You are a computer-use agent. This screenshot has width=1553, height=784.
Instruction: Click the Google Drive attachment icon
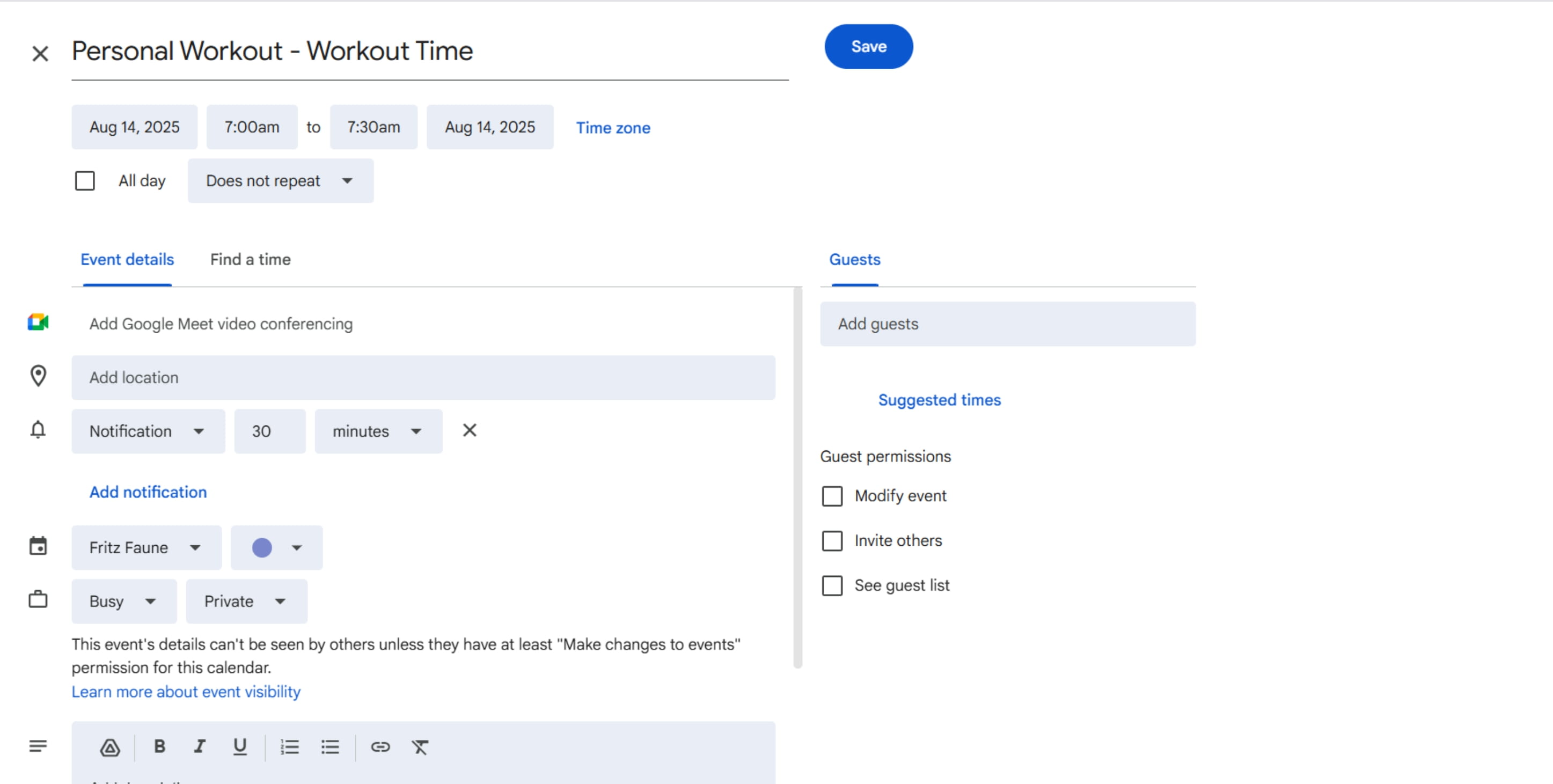109,747
